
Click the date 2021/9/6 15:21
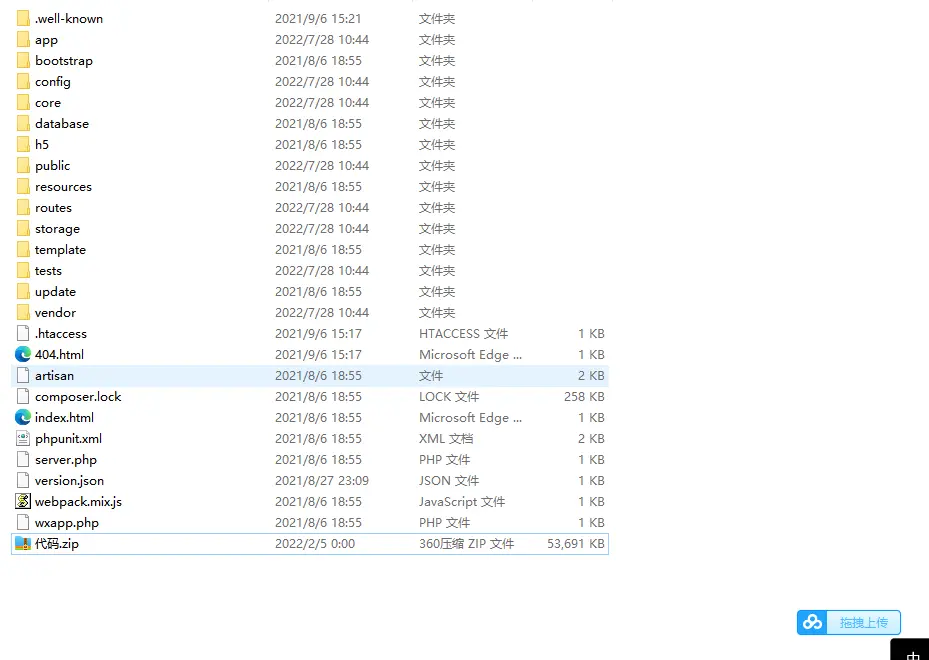click(318, 18)
